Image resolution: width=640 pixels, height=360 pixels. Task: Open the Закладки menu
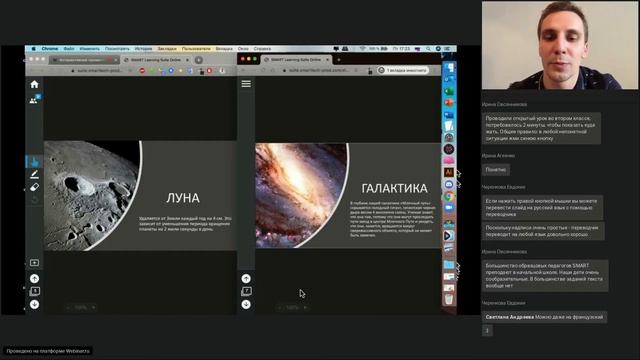click(x=167, y=49)
